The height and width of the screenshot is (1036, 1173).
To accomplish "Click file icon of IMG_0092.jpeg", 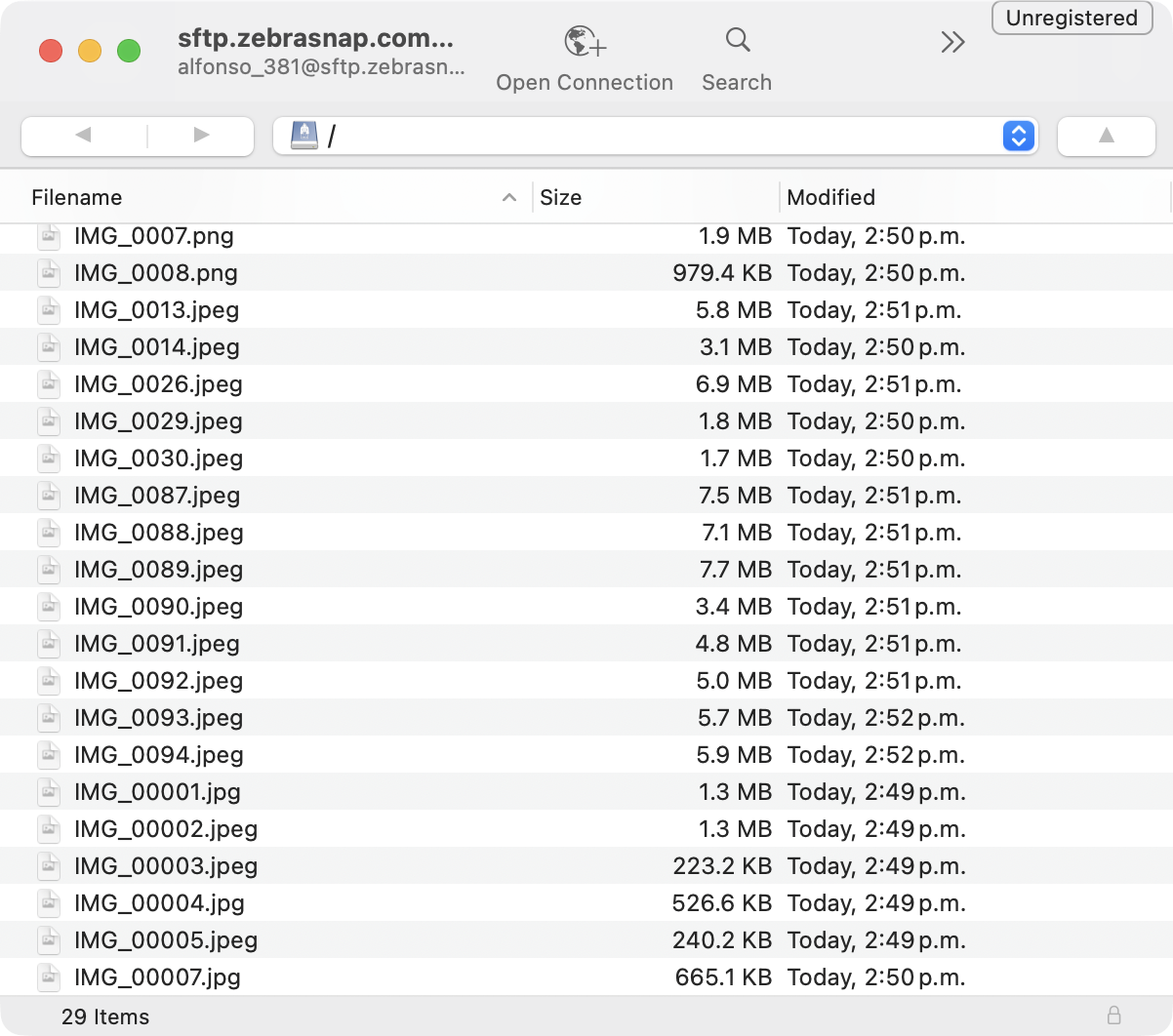I will [x=49, y=681].
